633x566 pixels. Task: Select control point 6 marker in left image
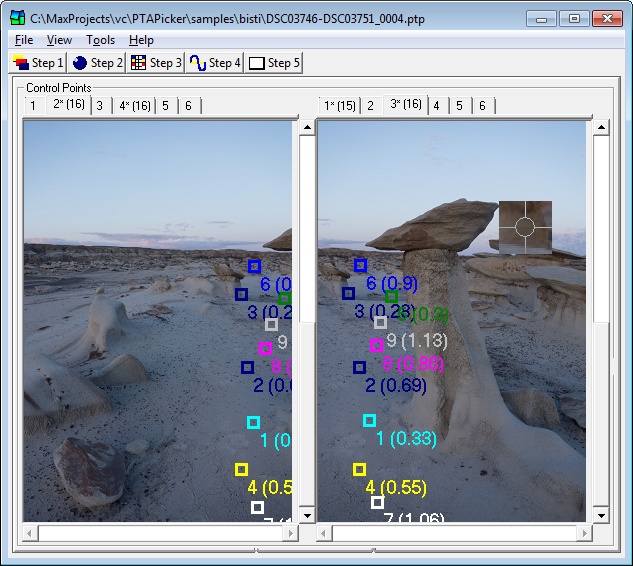pos(254,266)
